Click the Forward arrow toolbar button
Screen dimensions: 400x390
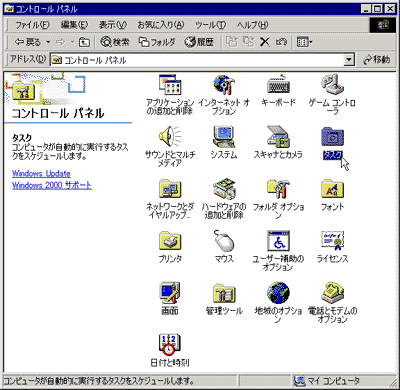[61, 42]
